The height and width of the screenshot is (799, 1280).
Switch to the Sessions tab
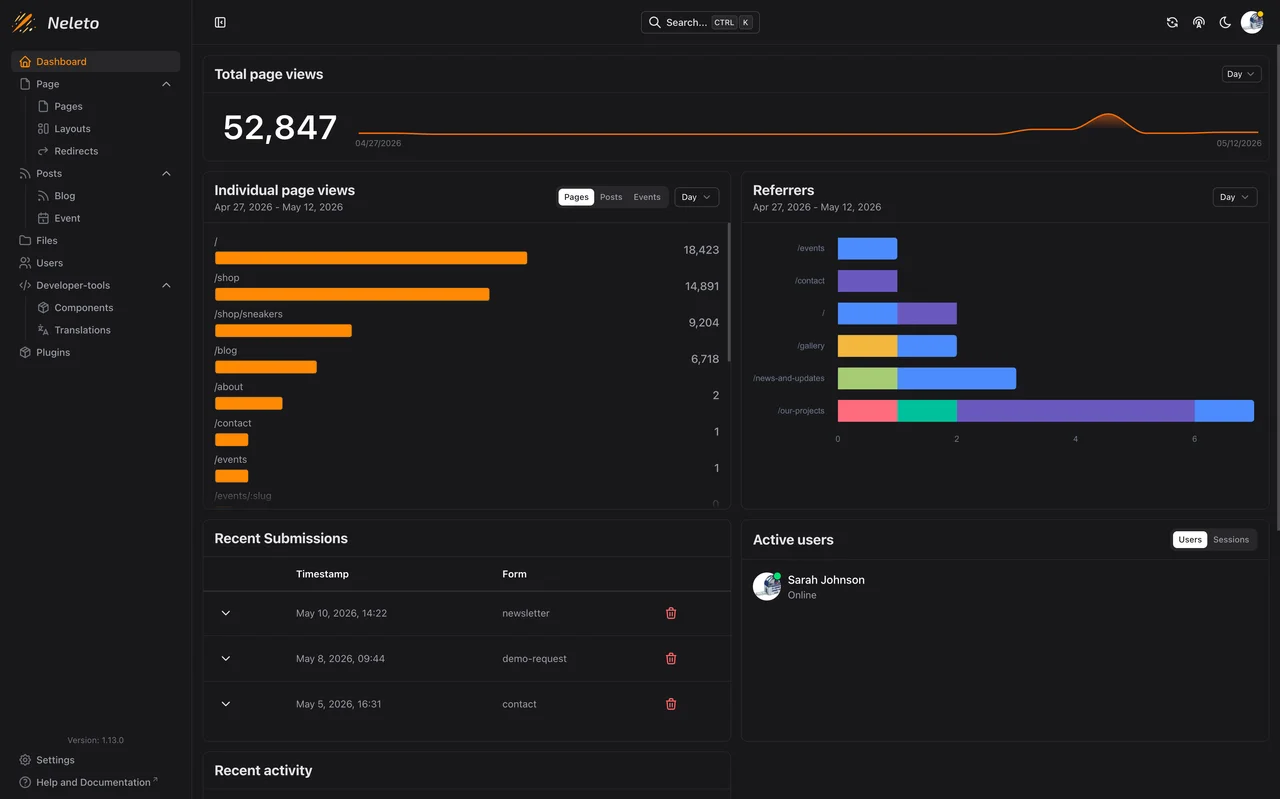click(1231, 539)
